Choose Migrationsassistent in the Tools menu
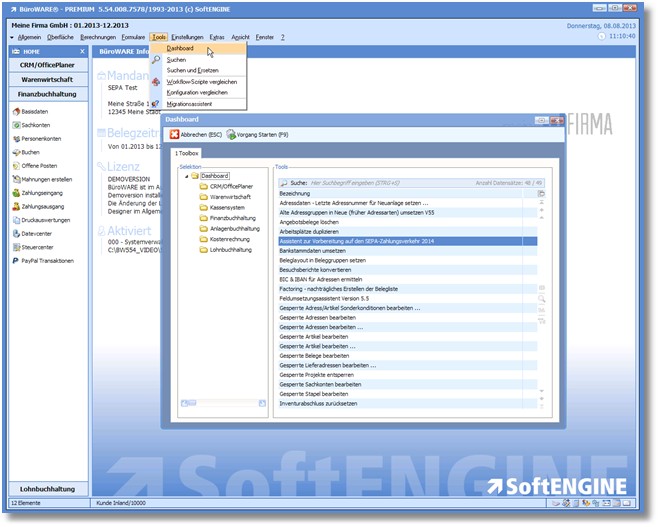Screen dimensions: 658x527 [189, 103]
